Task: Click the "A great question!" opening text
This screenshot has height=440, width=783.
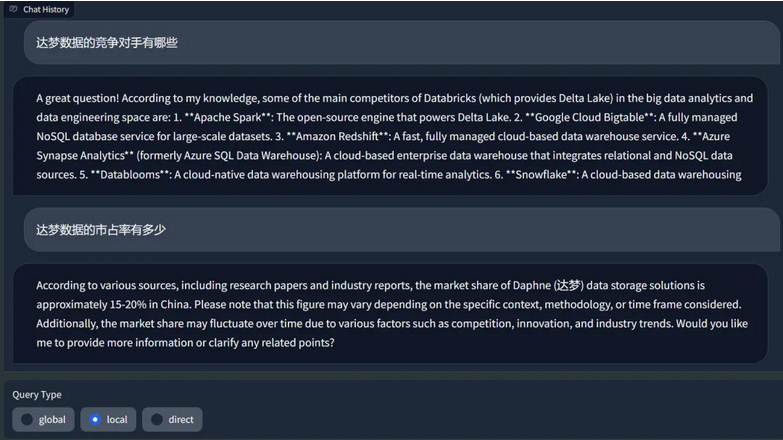Action: [77, 98]
